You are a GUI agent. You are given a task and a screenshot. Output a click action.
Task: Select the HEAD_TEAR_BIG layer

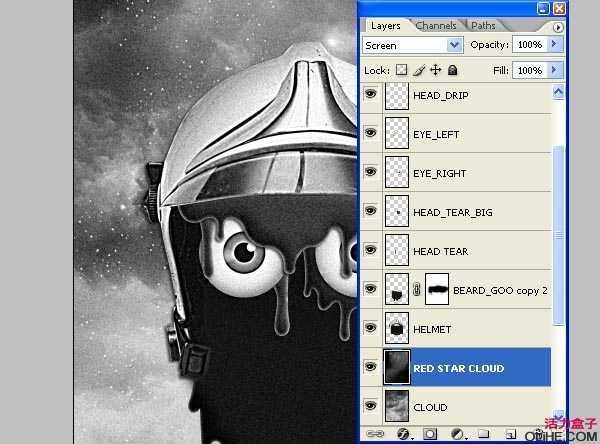(452, 212)
